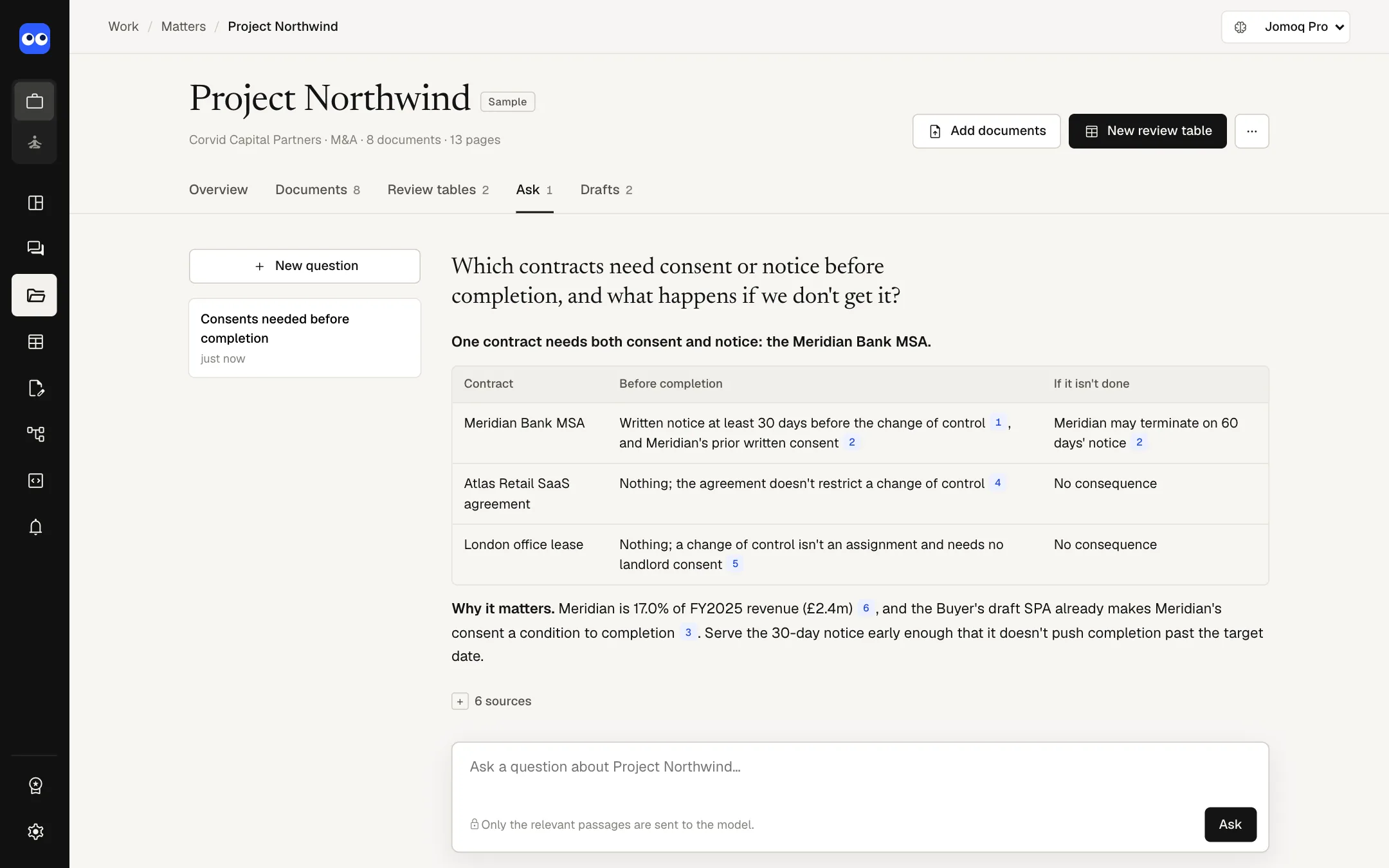Open the document edit drafts icon
Screen dimensions: 1389x868
(x=35, y=388)
